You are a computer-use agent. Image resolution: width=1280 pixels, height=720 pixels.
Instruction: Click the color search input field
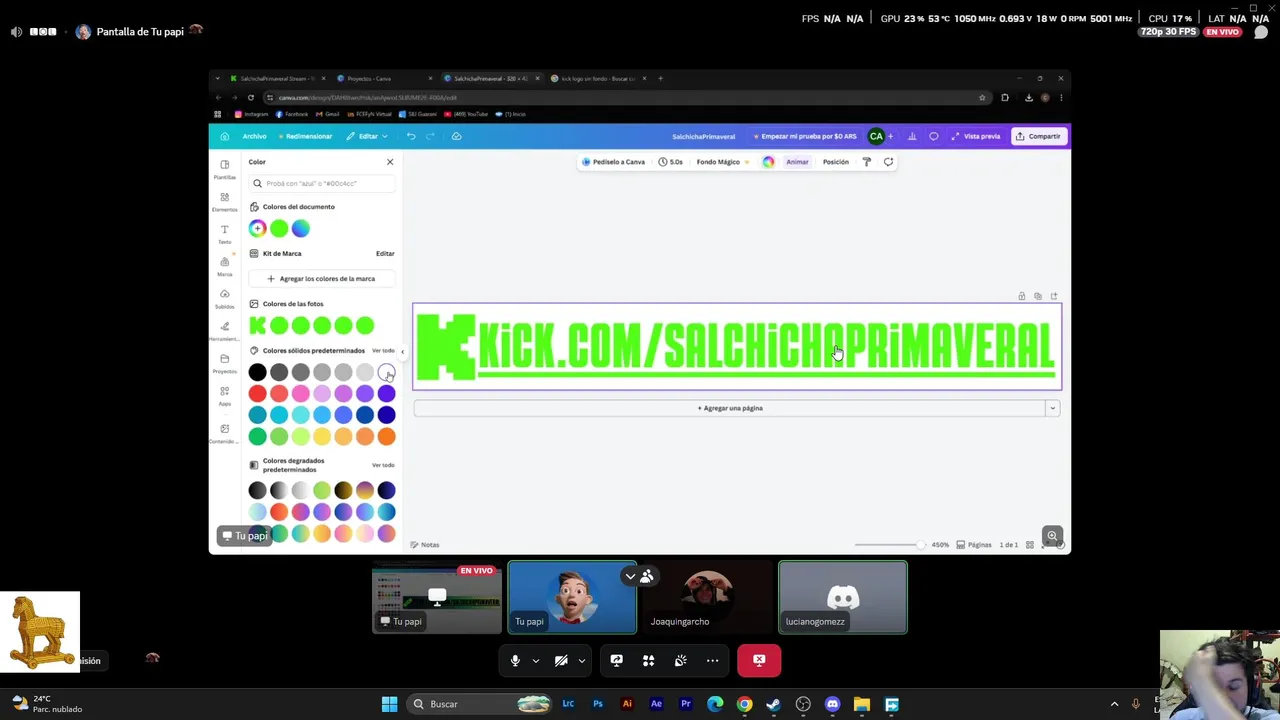coord(321,184)
